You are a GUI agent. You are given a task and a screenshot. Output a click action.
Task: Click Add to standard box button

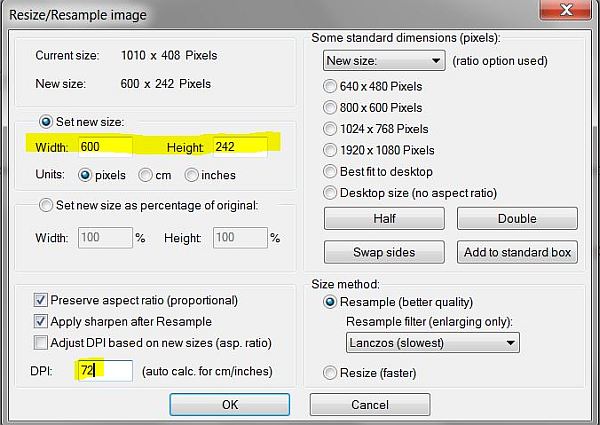(x=517, y=252)
